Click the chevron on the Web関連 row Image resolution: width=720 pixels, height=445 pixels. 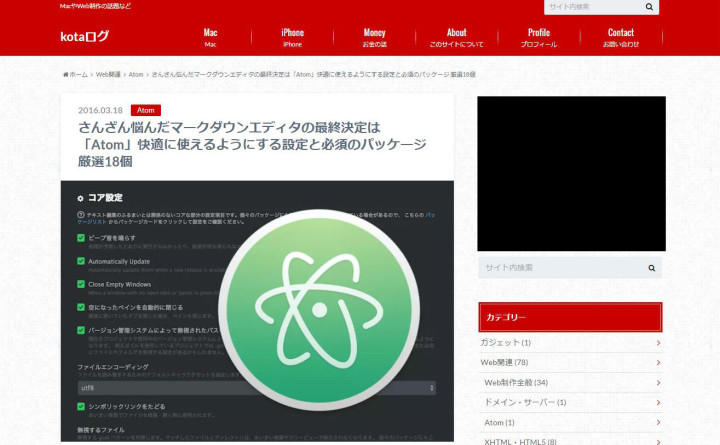pos(658,363)
